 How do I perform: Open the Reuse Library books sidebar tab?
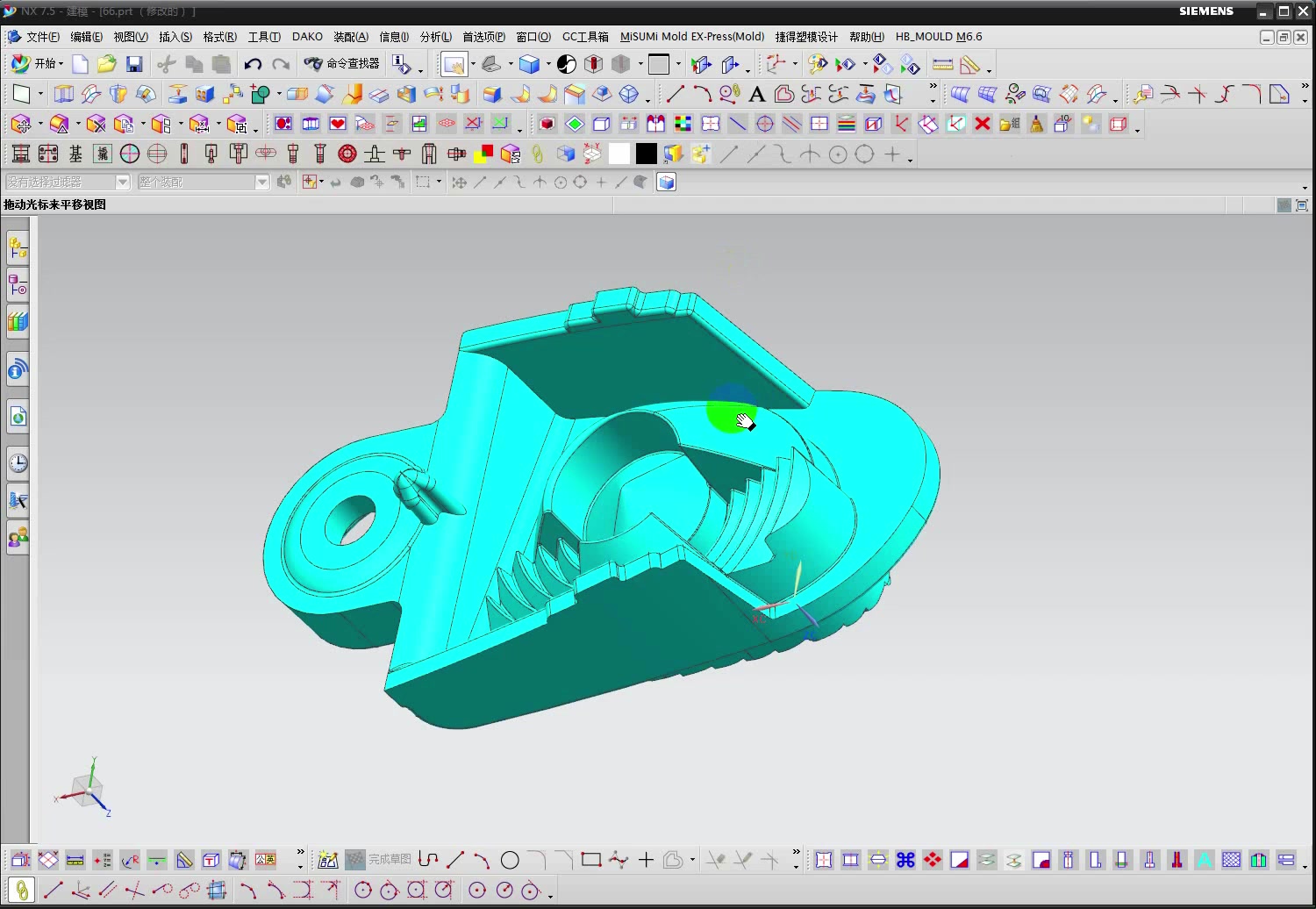tap(18, 322)
